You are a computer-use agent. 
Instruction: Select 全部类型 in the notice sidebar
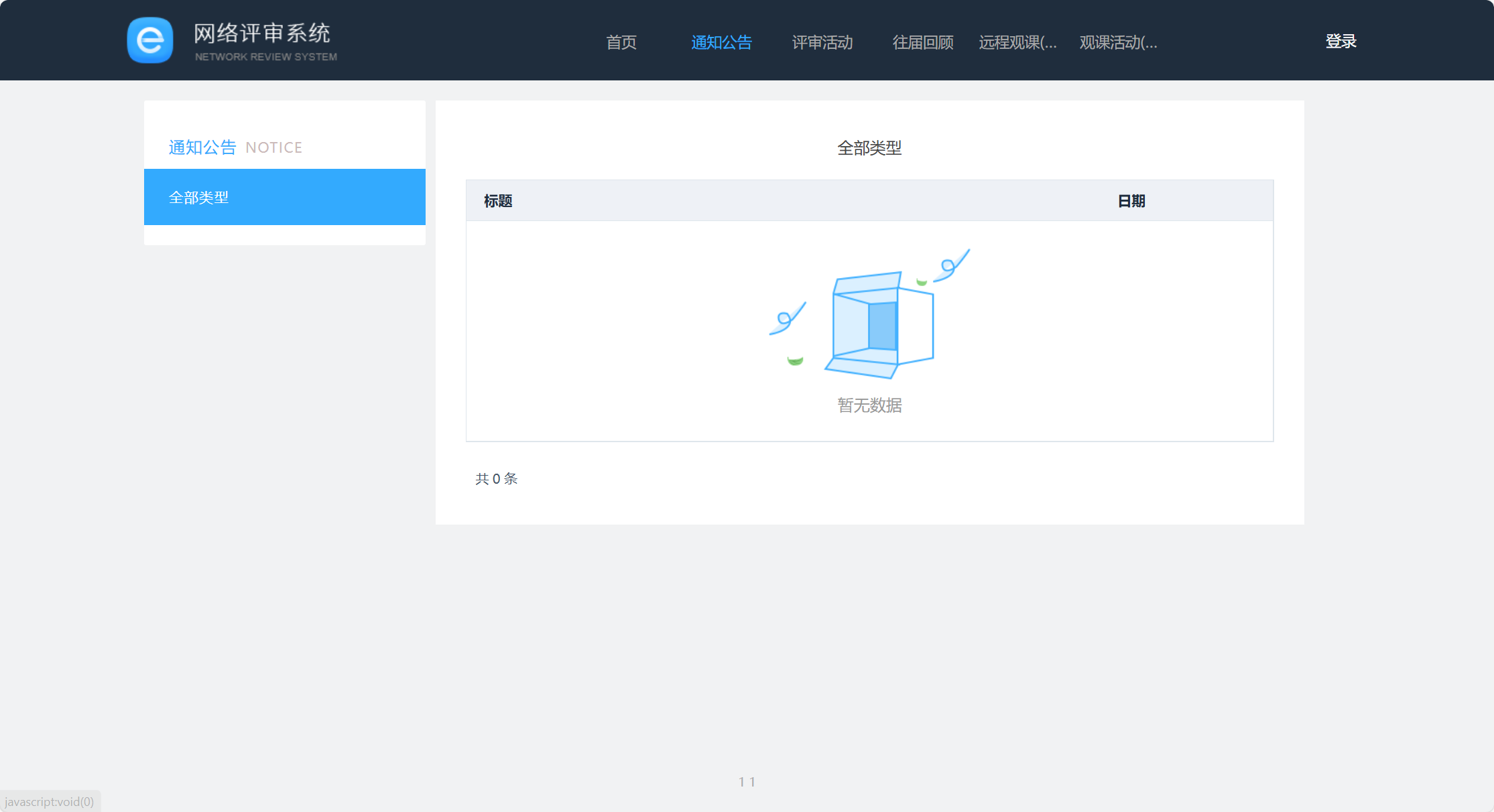pyautogui.click(x=285, y=197)
